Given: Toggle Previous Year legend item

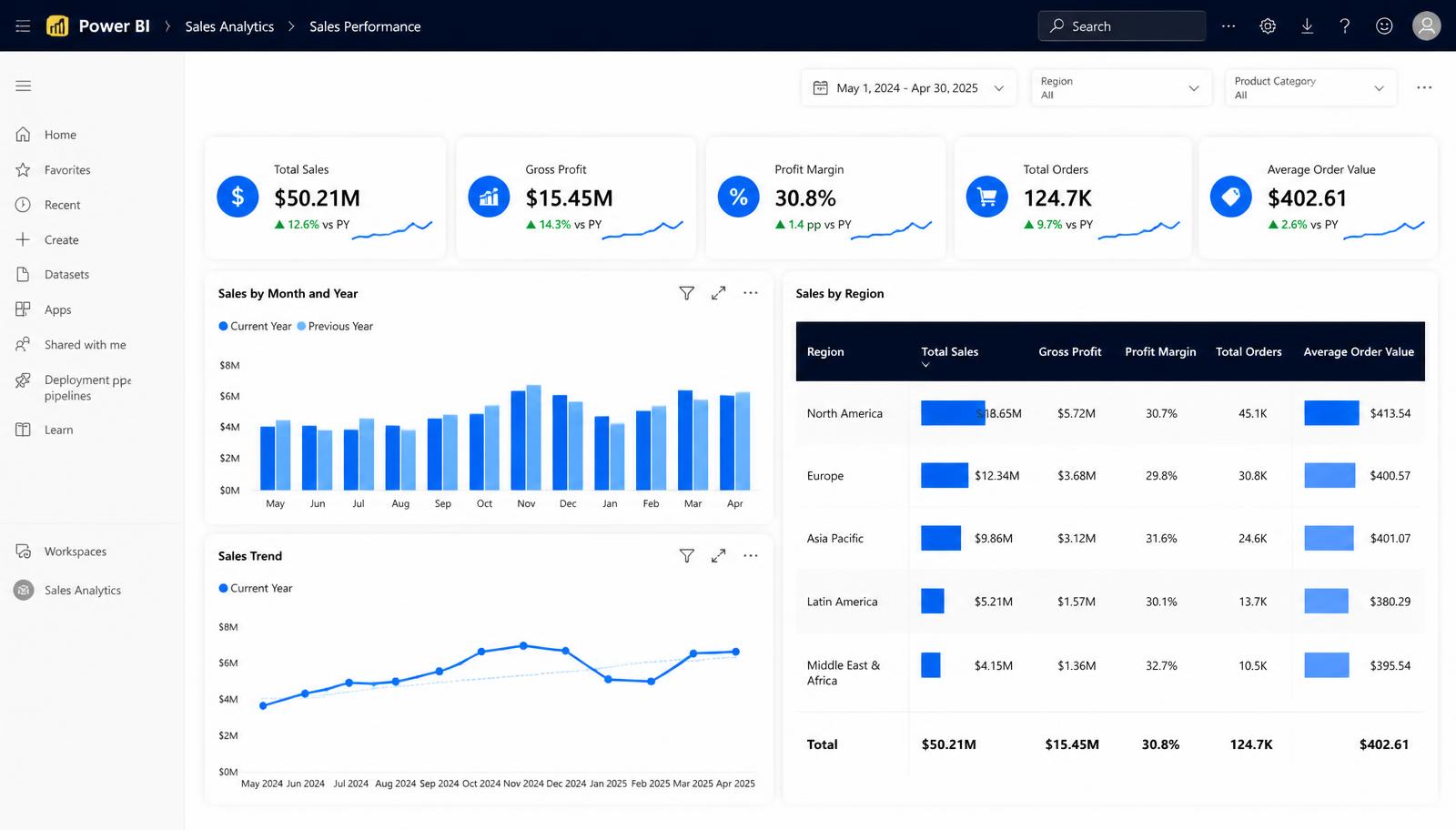Looking at the screenshot, I should point(335,326).
